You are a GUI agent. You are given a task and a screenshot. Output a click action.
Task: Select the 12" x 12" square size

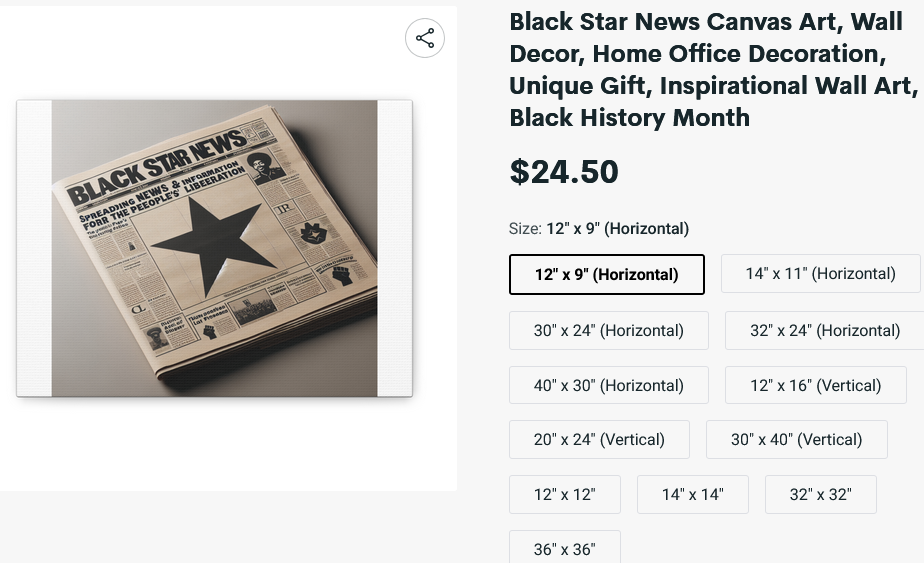(x=565, y=494)
